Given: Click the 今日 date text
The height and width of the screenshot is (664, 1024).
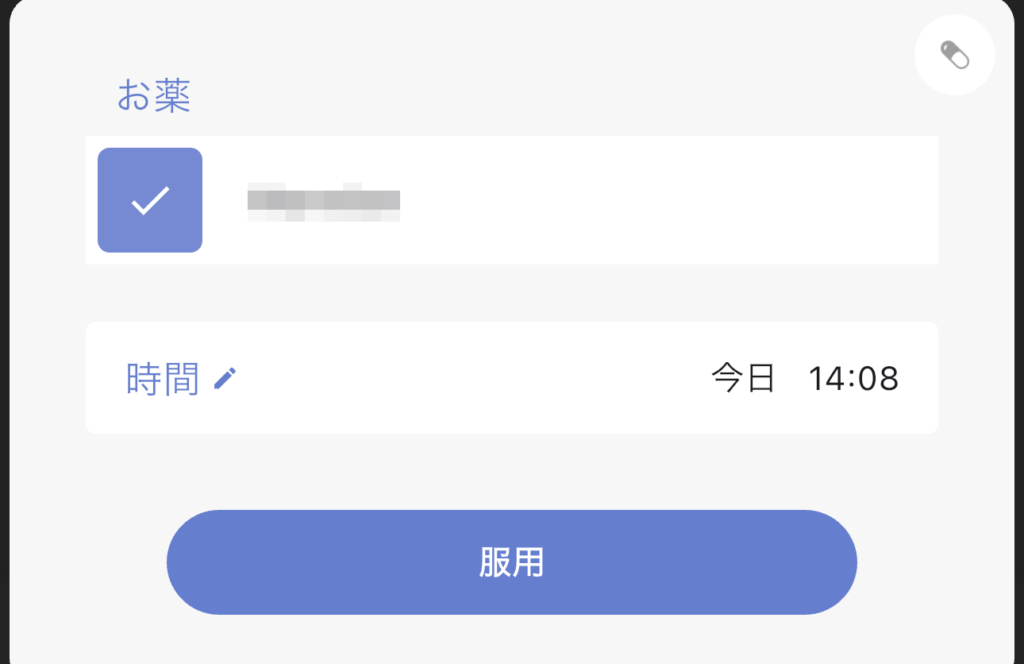Looking at the screenshot, I should (743, 378).
